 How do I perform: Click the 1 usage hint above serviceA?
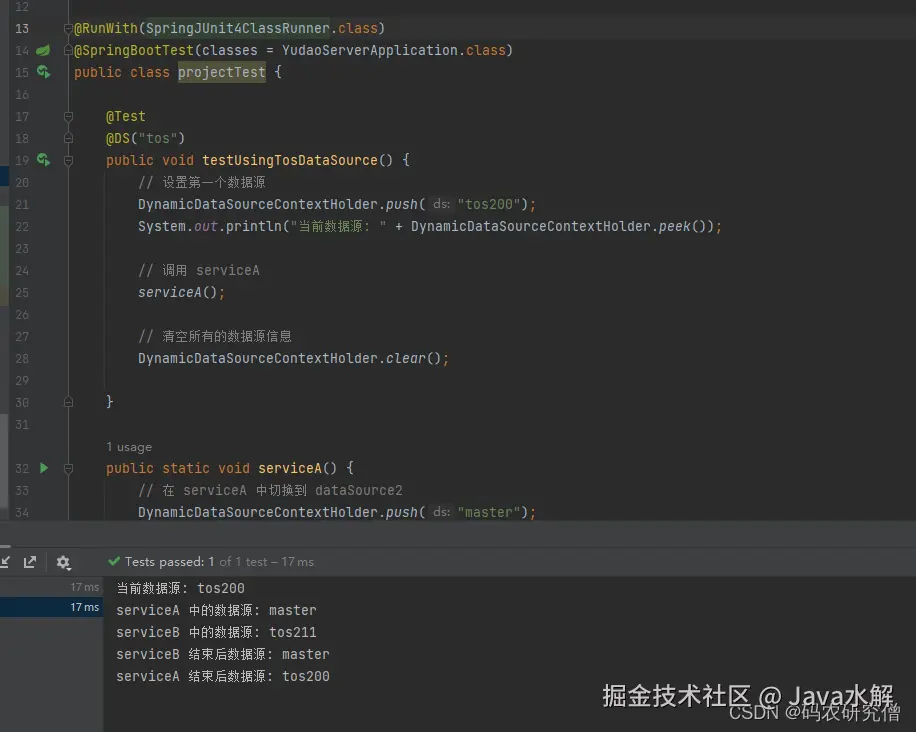[128, 447]
